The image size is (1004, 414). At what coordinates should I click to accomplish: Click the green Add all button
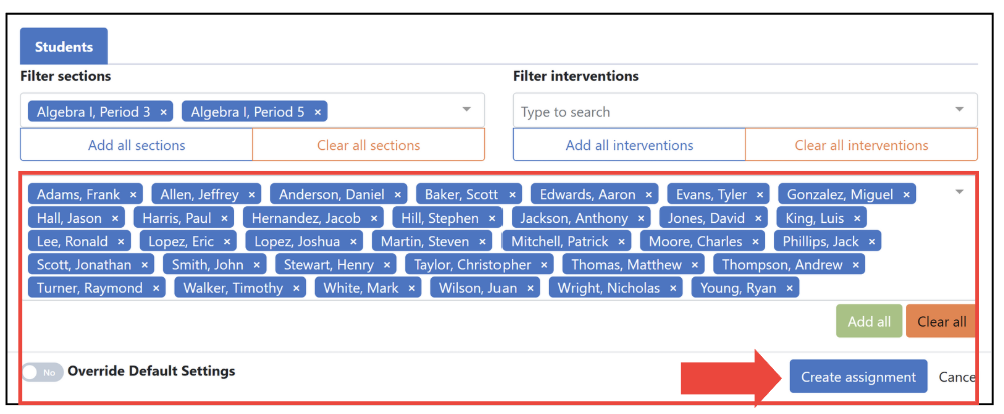click(869, 321)
